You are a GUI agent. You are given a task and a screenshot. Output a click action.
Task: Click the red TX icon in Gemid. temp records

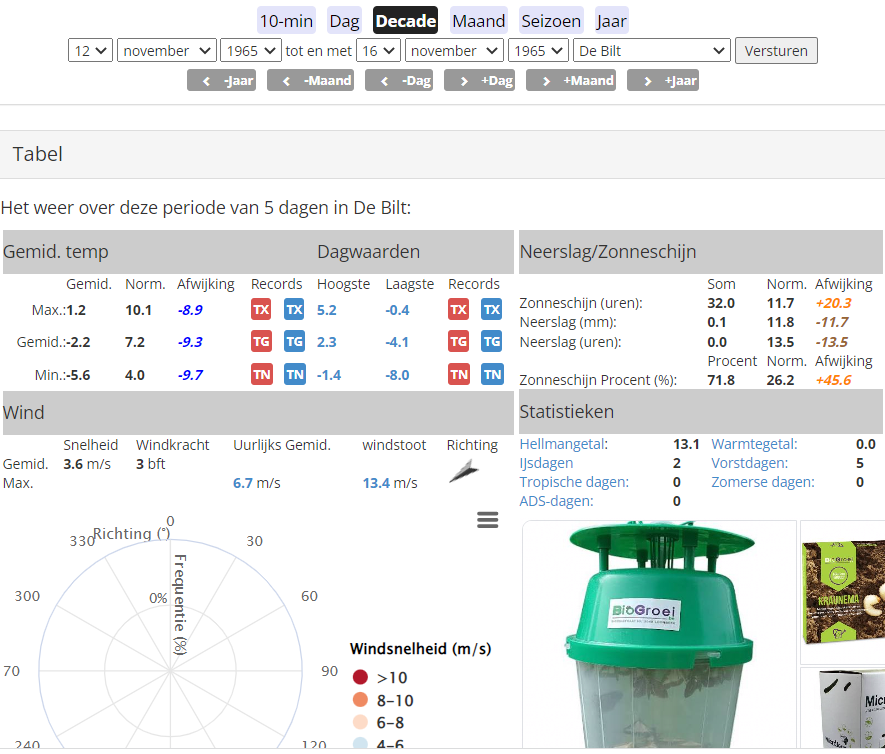[x=261, y=309]
